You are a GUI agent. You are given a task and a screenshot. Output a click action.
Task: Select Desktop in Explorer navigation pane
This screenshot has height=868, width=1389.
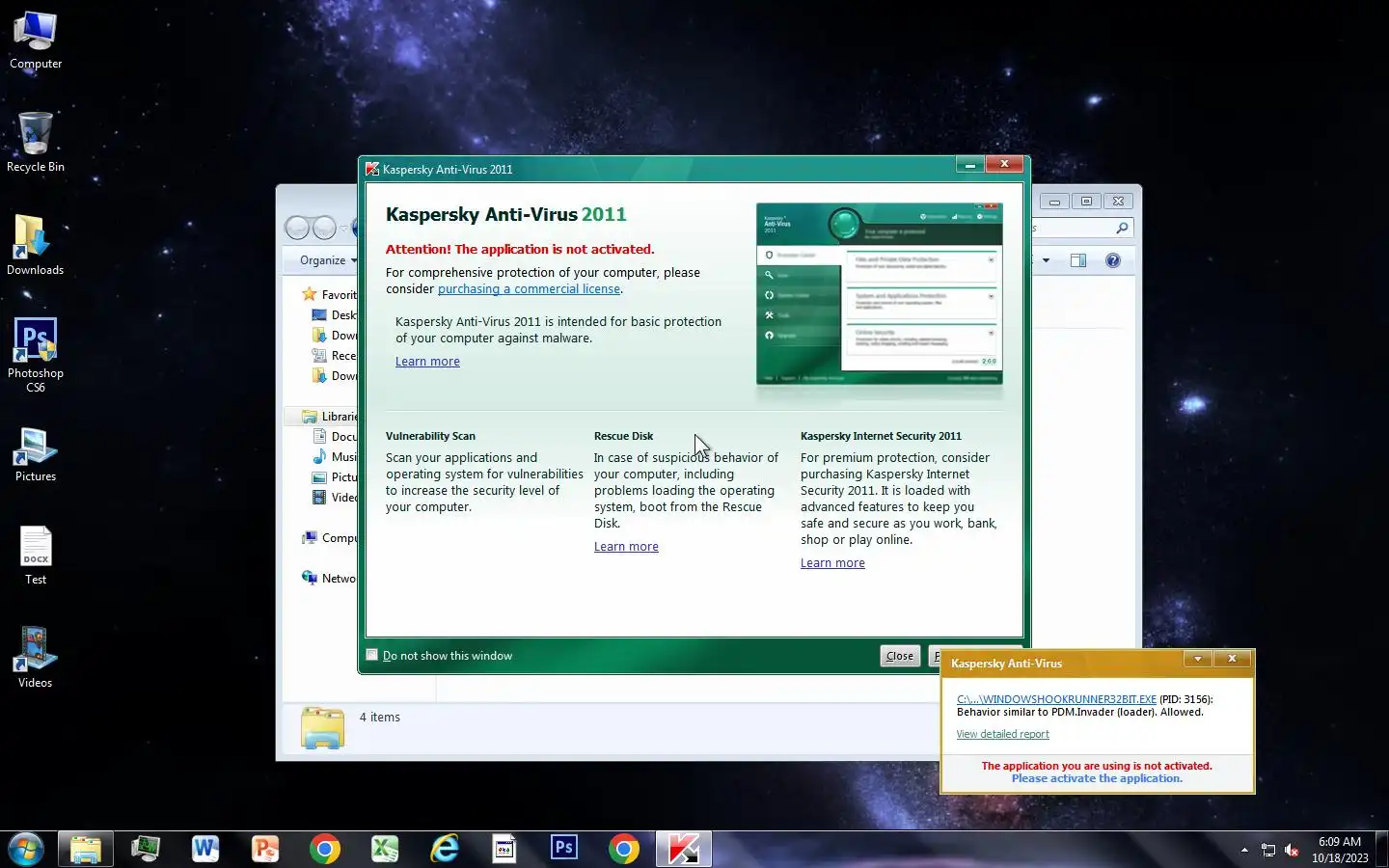[334, 315]
